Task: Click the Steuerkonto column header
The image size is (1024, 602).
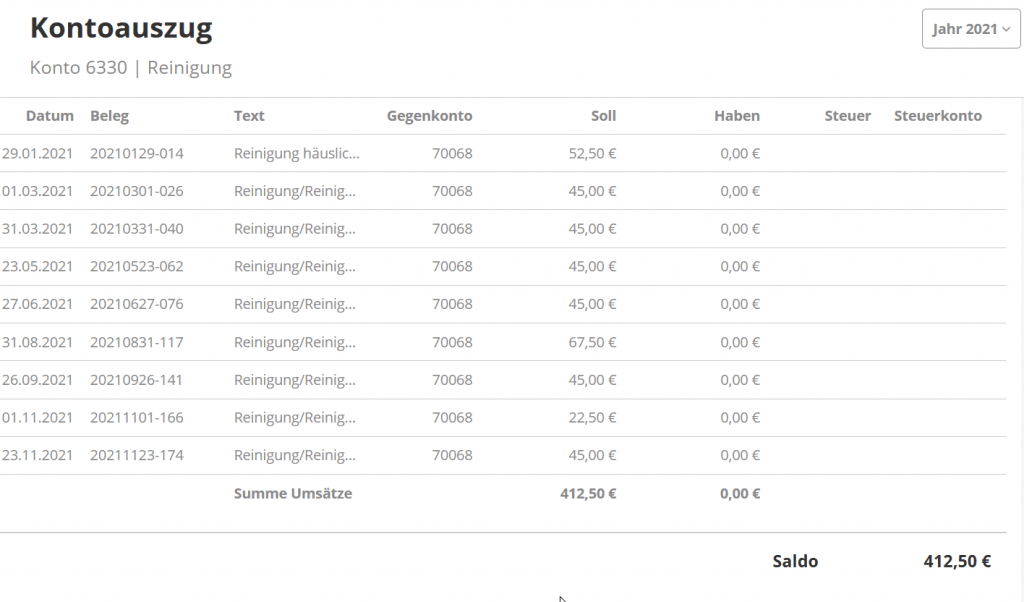Action: [937, 116]
